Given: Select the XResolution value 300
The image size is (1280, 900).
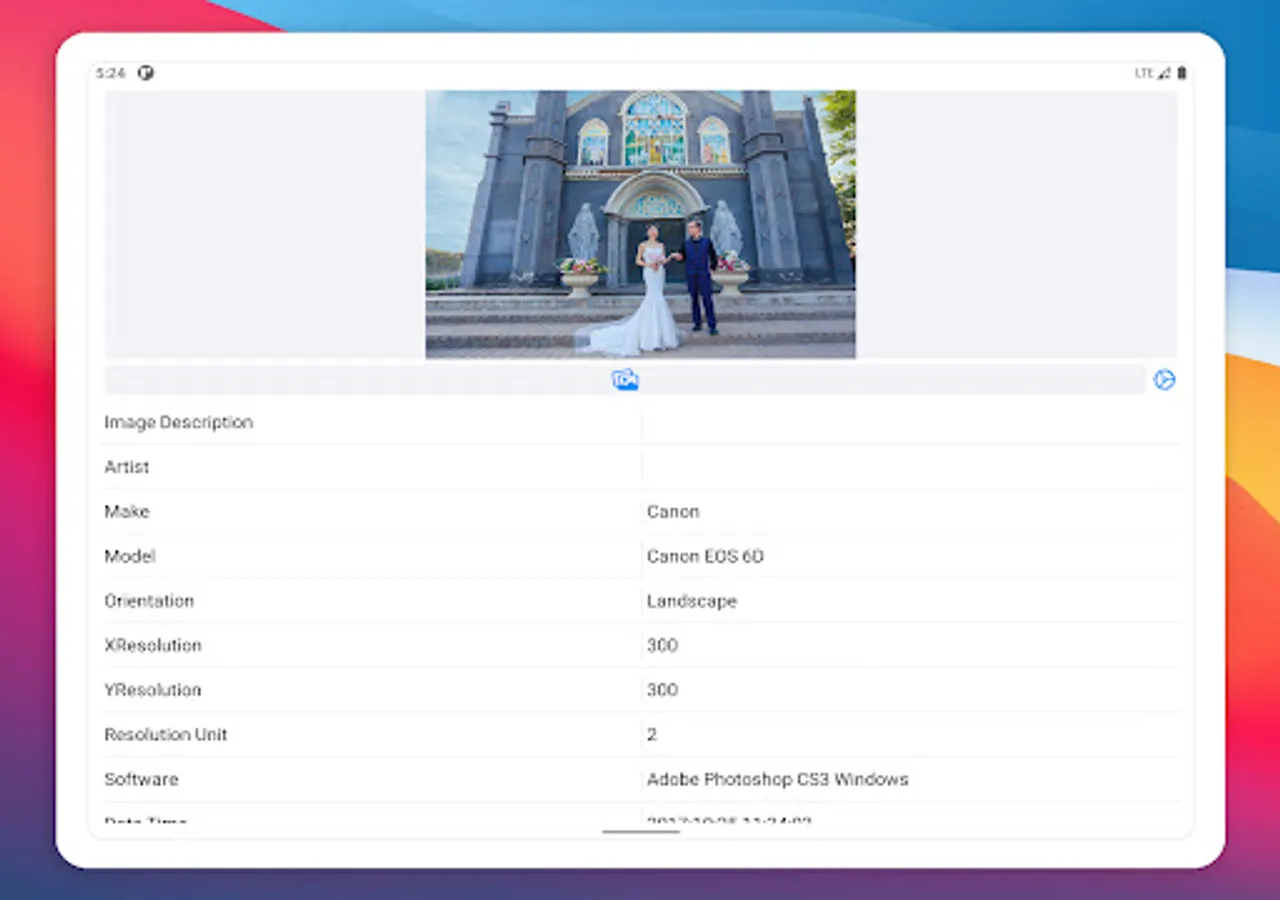Looking at the screenshot, I should 662,645.
